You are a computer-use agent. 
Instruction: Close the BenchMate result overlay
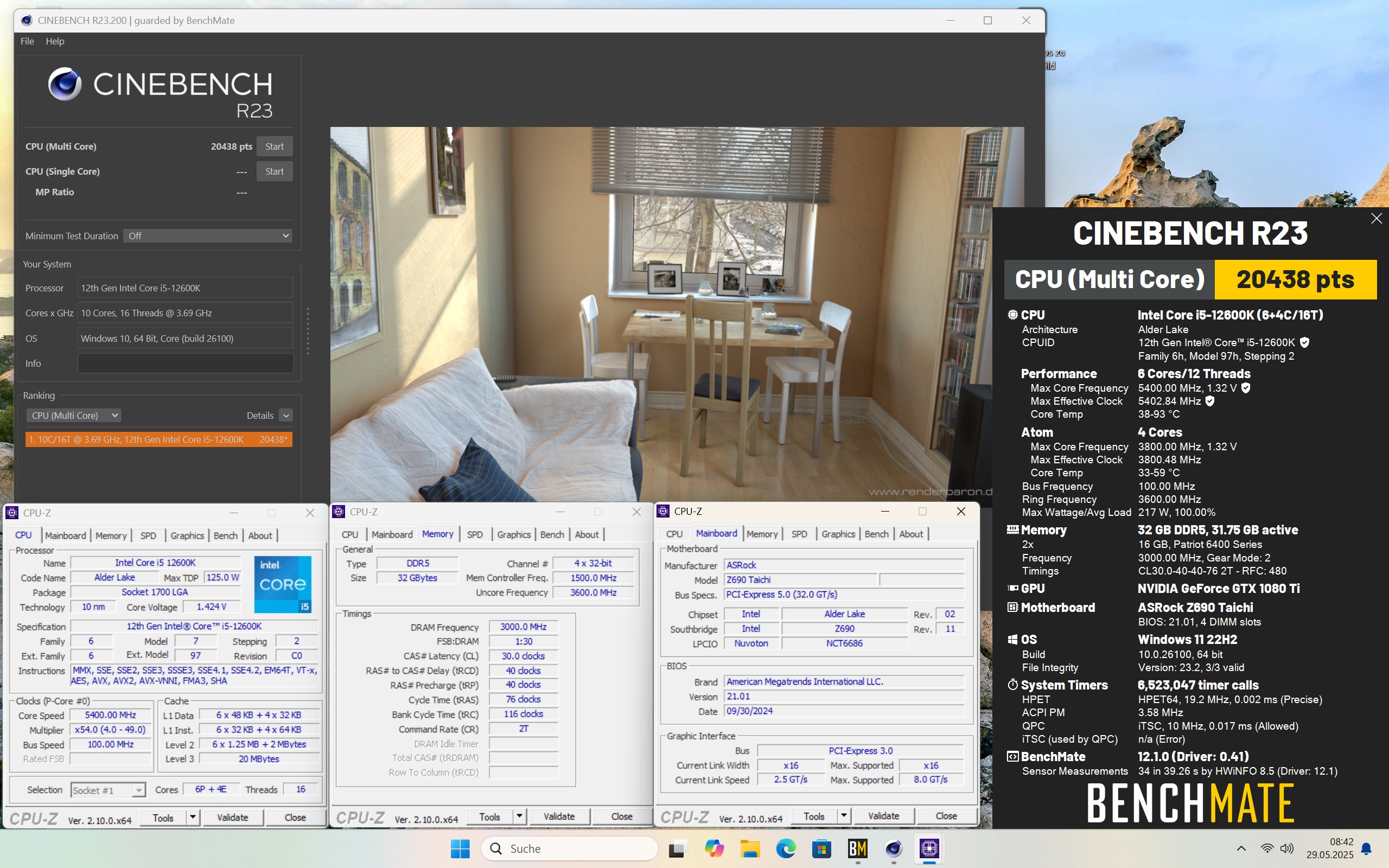[1376, 219]
